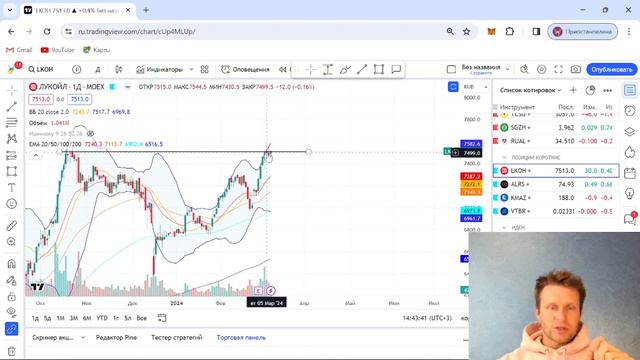
Task: Open the hotlists flame panel icon
Action: click(630, 152)
